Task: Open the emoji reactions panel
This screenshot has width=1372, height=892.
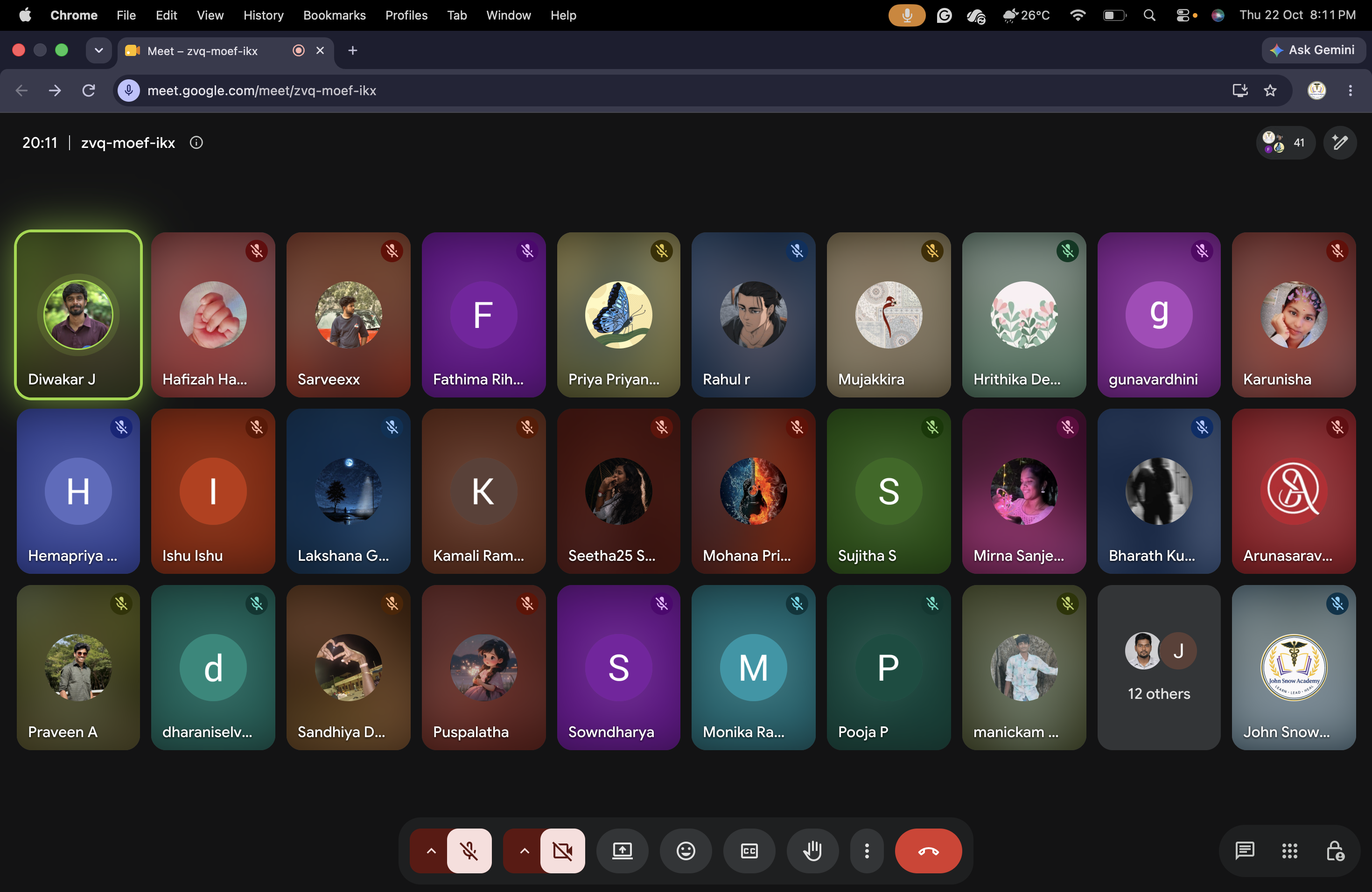Action: [686, 850]
